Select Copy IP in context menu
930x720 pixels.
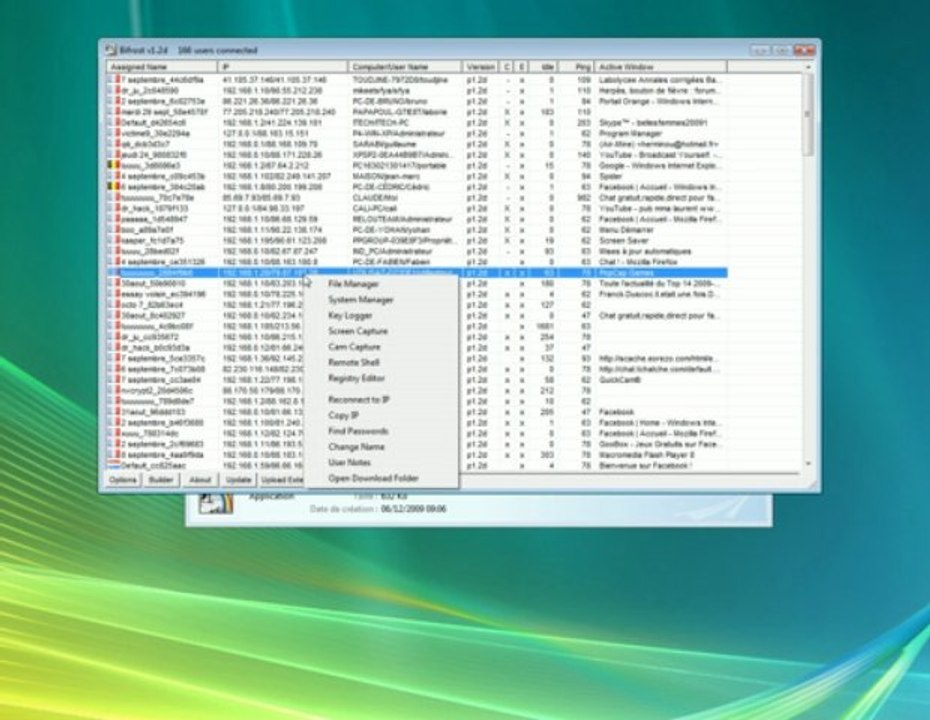click(343, 415)
